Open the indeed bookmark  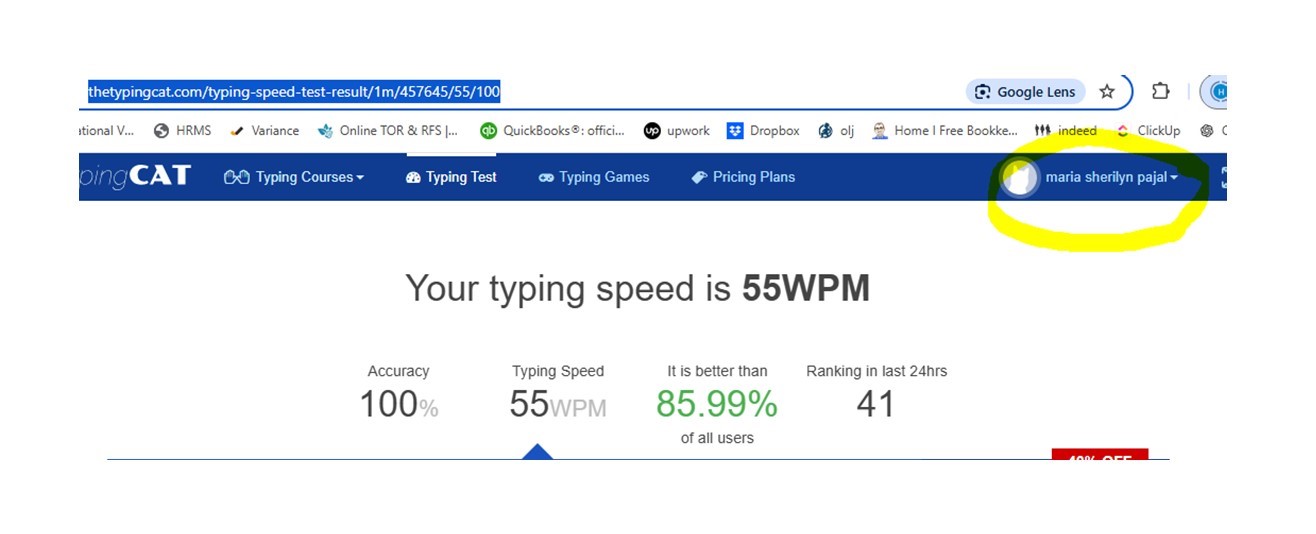point(1066,130)
